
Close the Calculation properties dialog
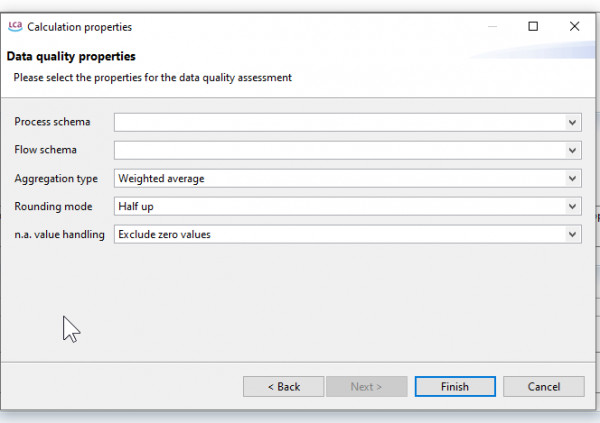point(574,26)
